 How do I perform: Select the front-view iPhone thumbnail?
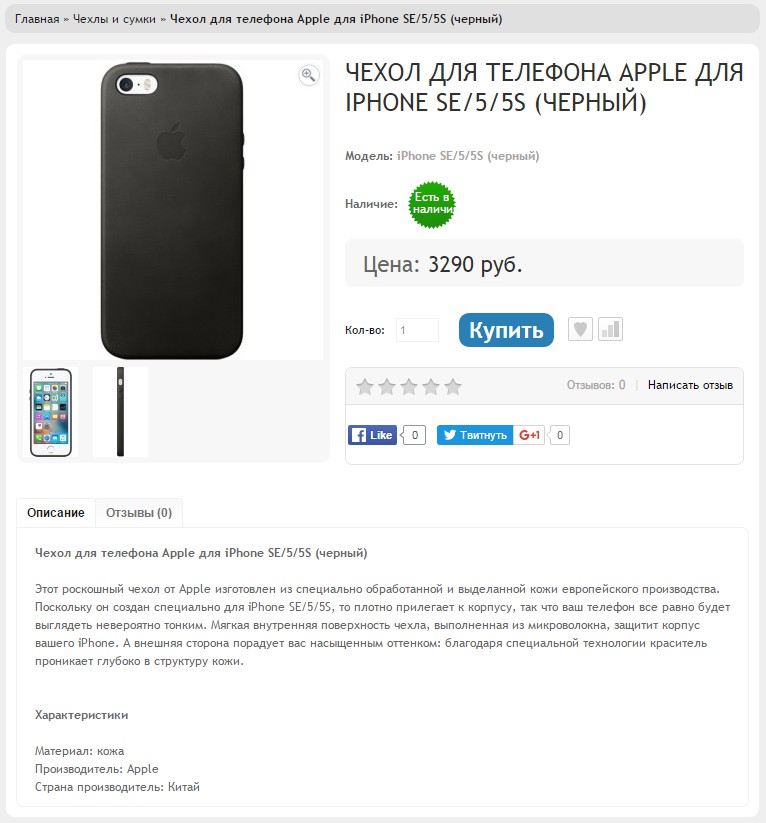point(50,412)
